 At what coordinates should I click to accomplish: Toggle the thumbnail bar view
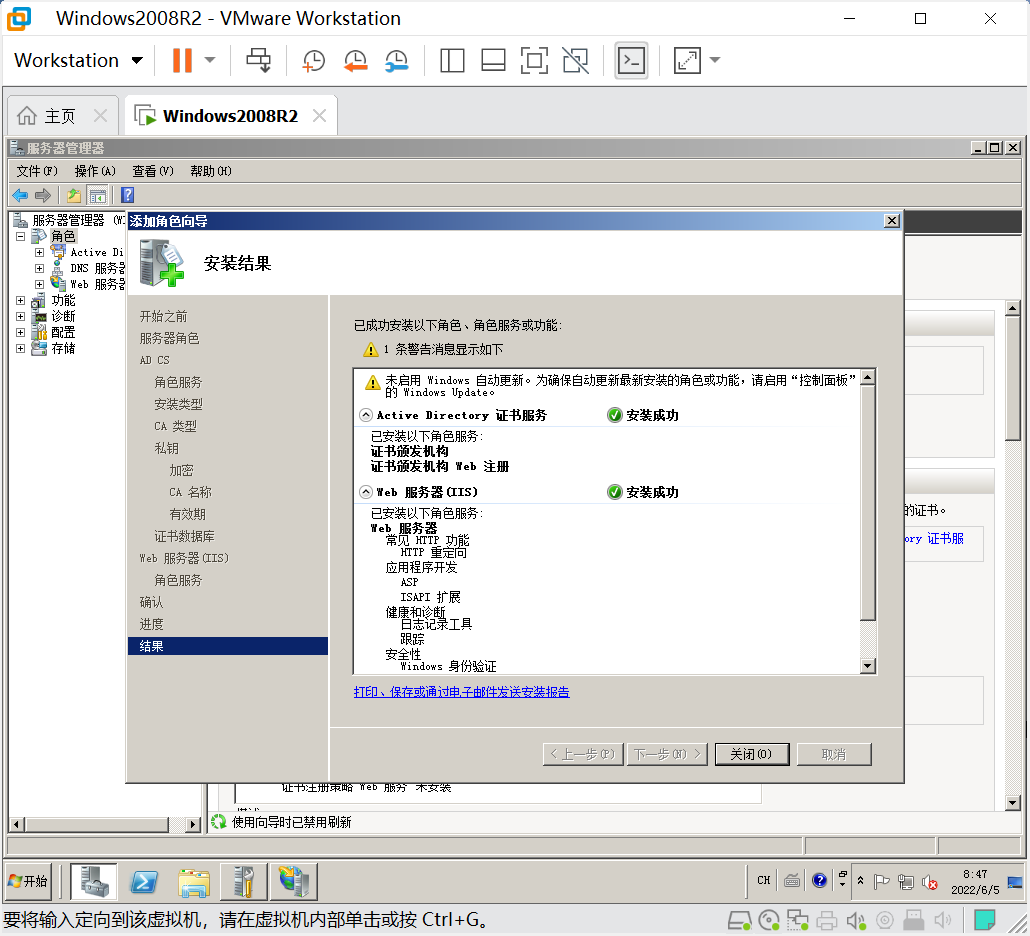click(x=493, y=60)
